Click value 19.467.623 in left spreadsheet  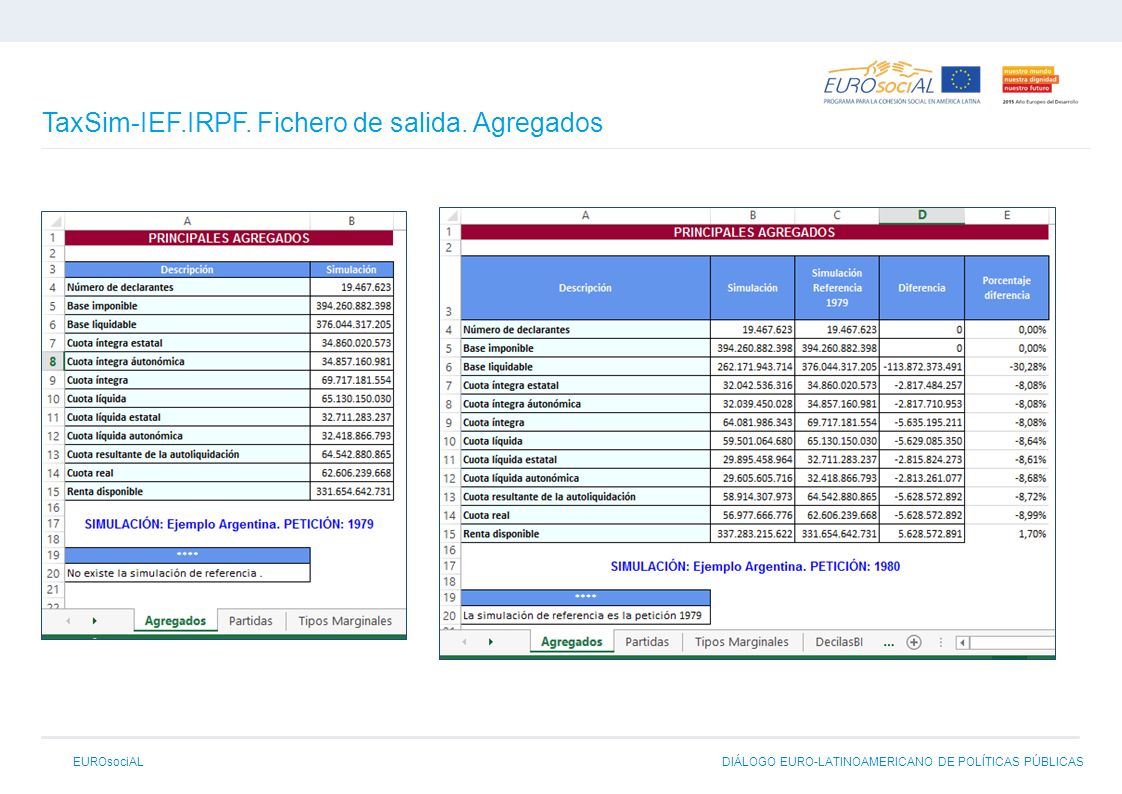(x=351, y=287)
